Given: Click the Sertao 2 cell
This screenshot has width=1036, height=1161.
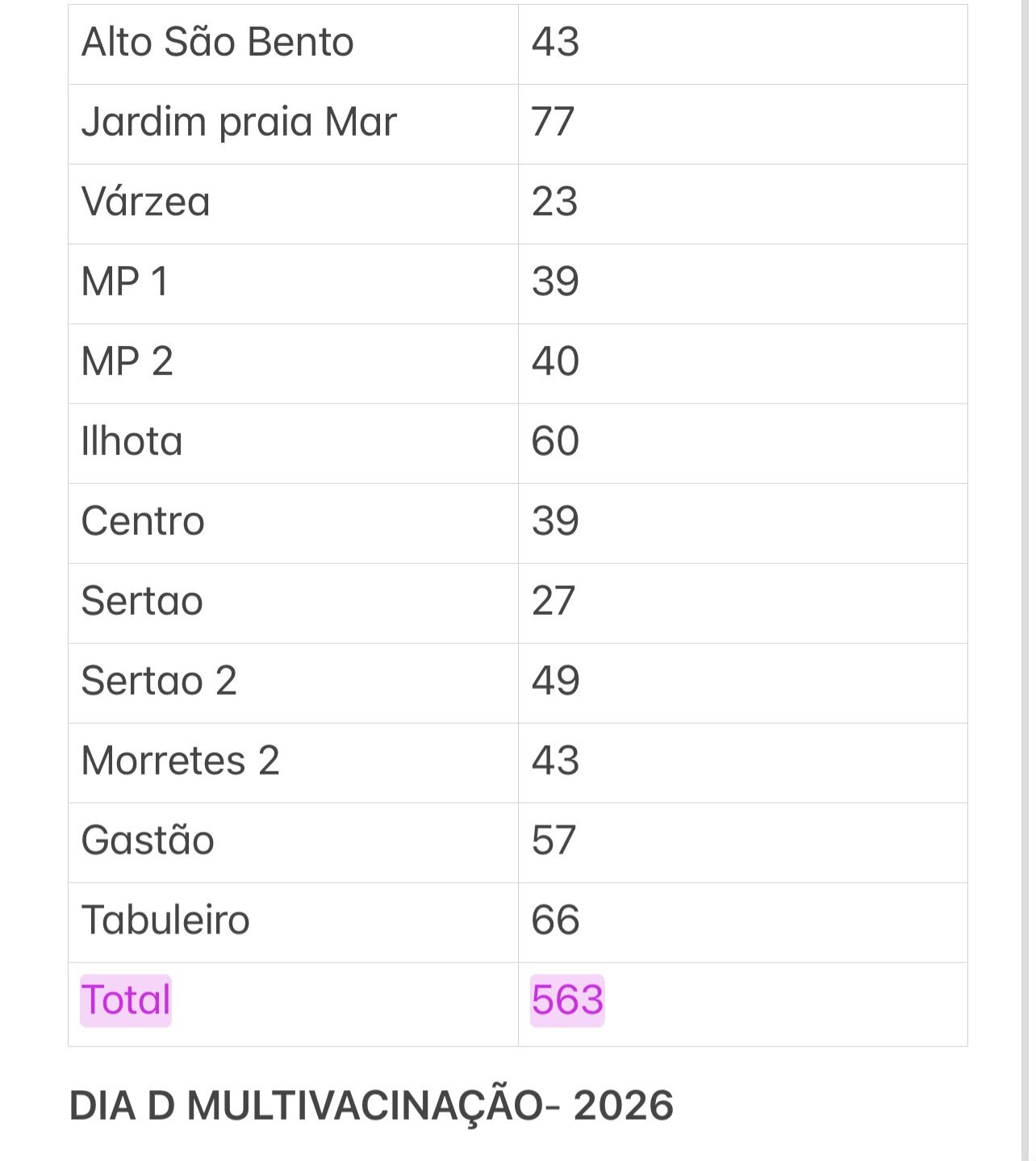Looking at the screenshot, I should 293,683.
